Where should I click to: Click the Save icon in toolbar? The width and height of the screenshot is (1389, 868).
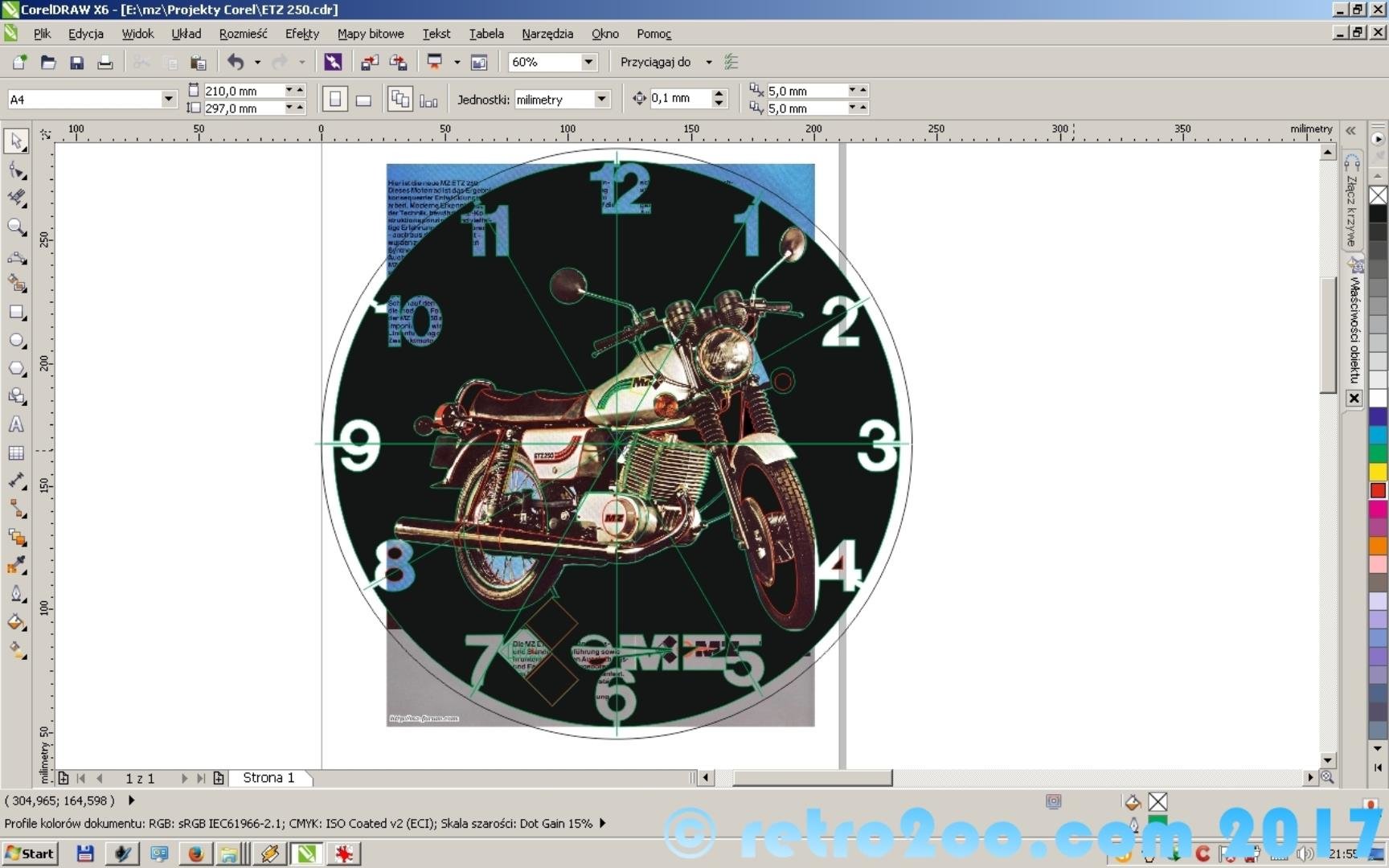(76, 62)
